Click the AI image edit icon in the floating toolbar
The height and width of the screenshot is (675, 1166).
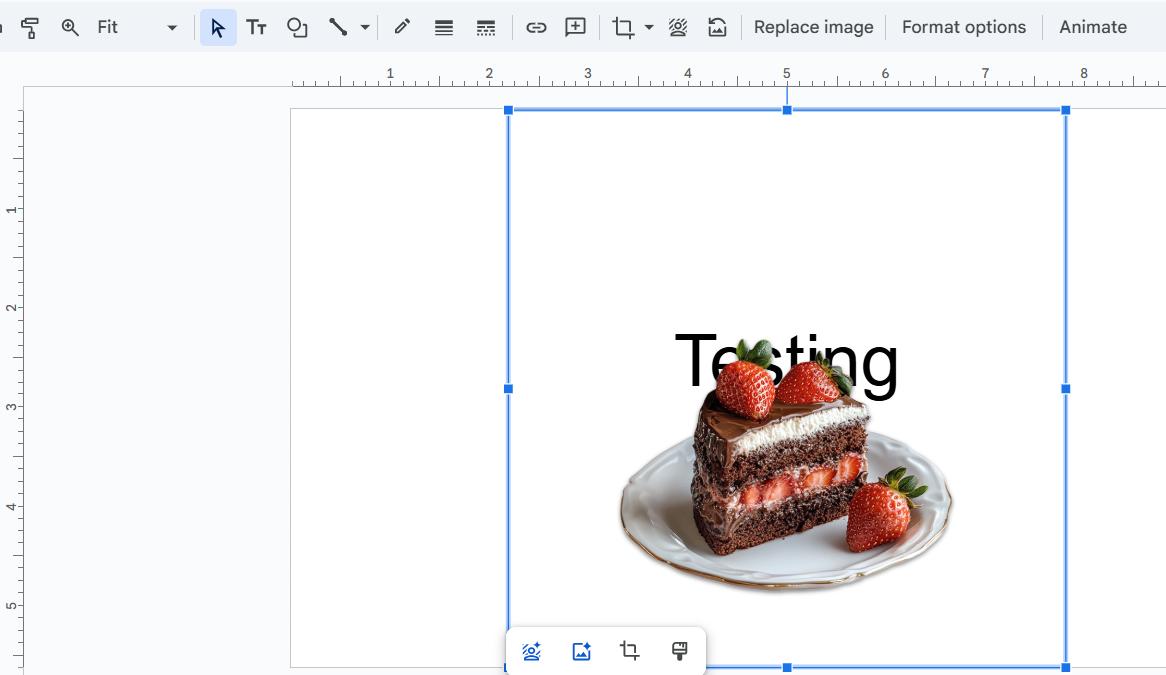tap(582, 651)
